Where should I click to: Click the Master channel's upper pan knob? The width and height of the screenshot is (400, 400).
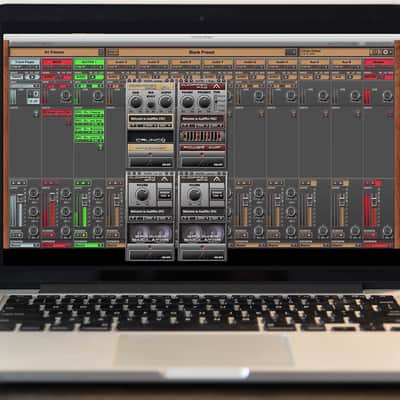(387, 96)
